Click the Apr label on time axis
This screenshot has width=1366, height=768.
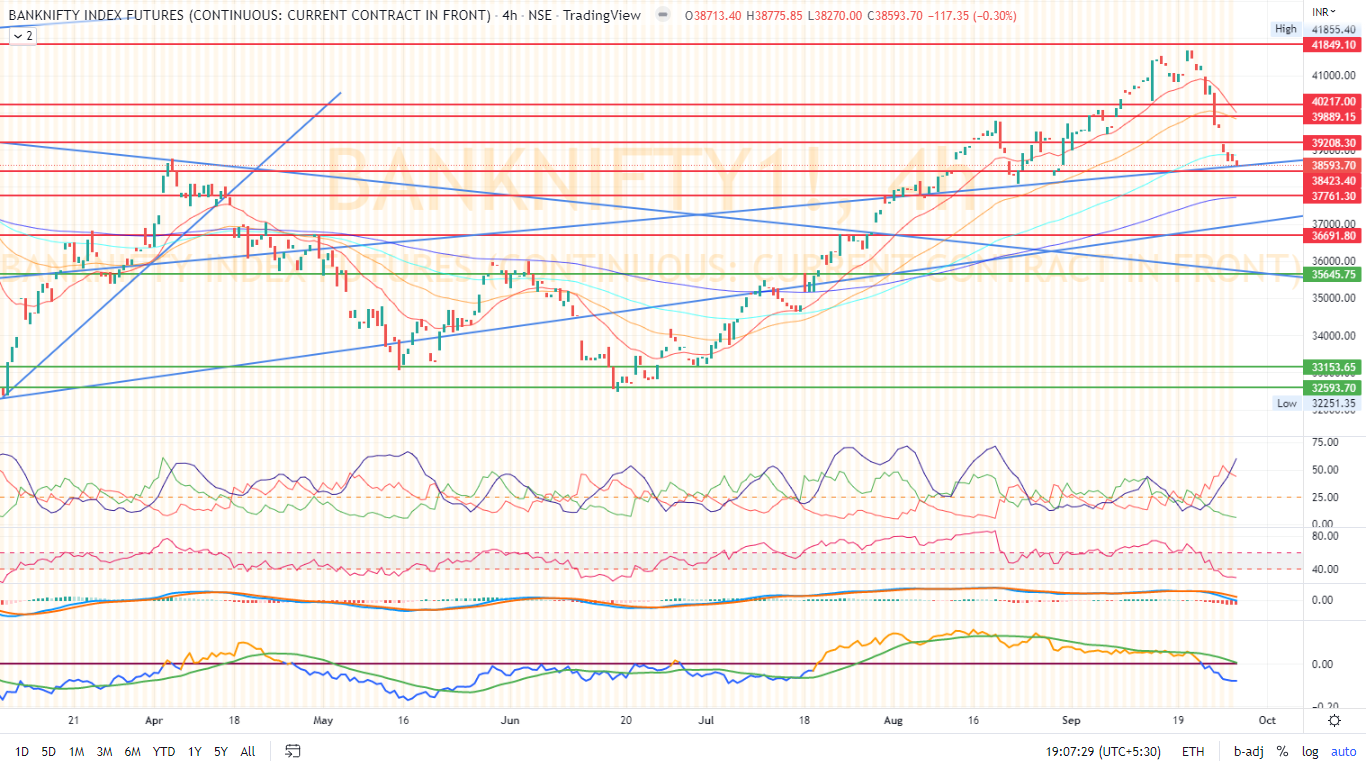(153, 719)
